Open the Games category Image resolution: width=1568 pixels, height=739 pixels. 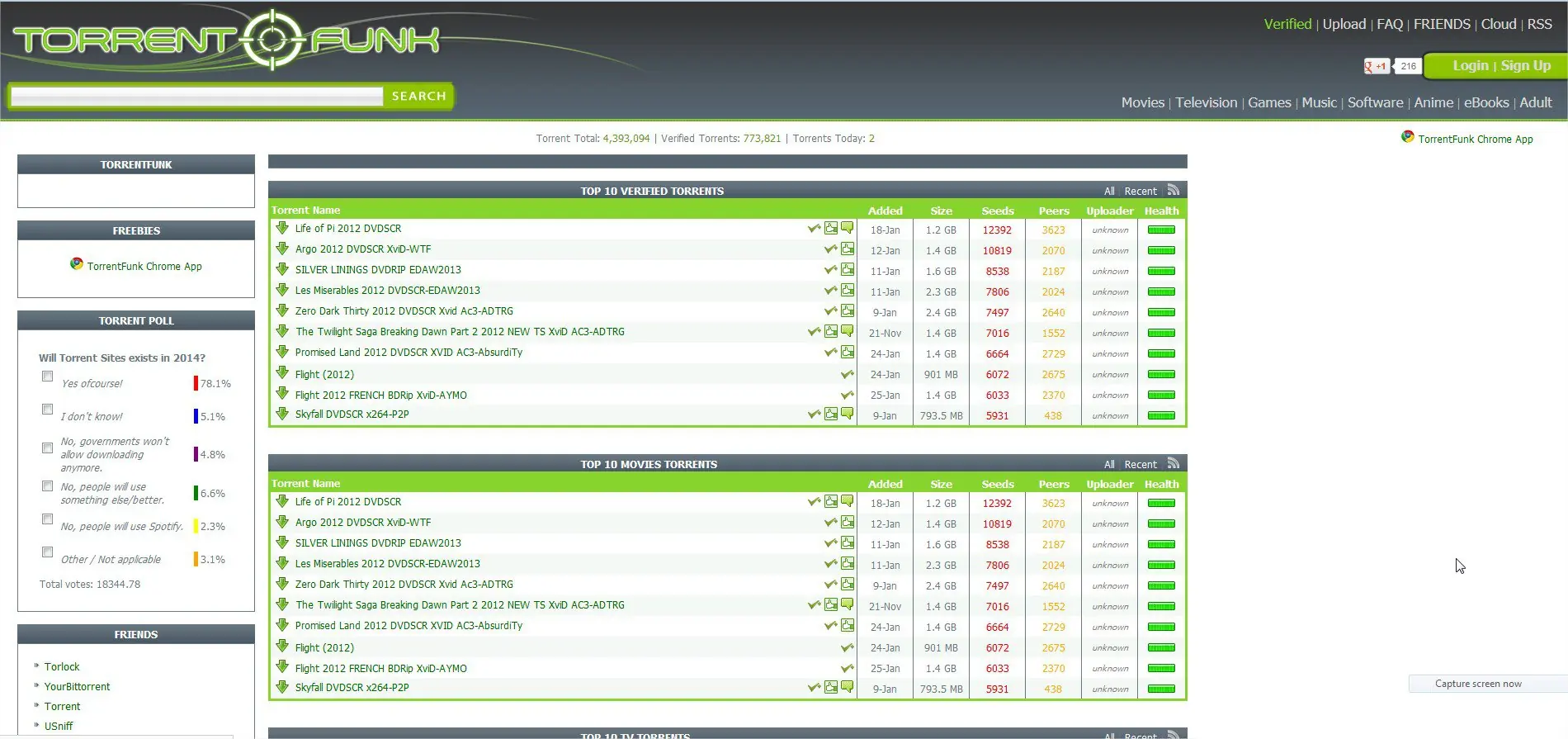(x=1269, y=102)
